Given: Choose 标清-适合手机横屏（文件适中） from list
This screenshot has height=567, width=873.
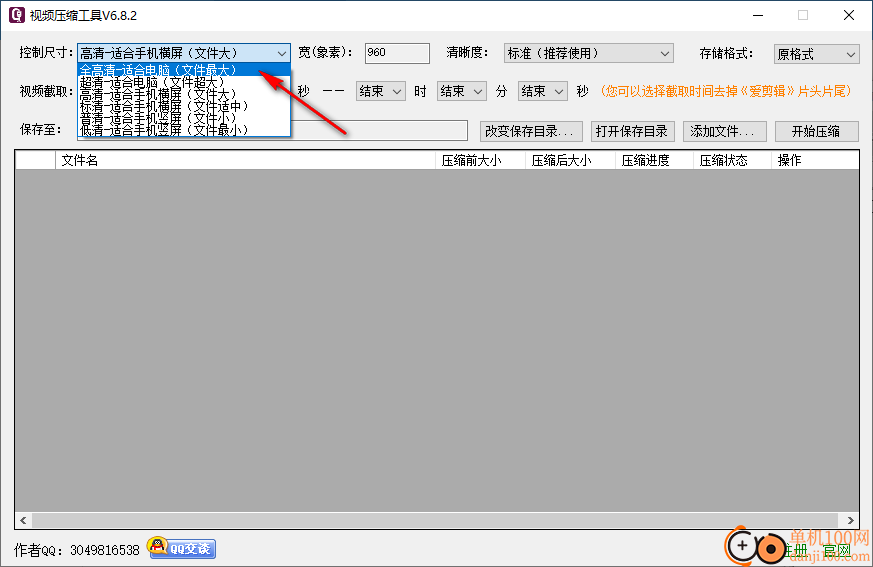Looking at the screenshot, I should 184,106.
